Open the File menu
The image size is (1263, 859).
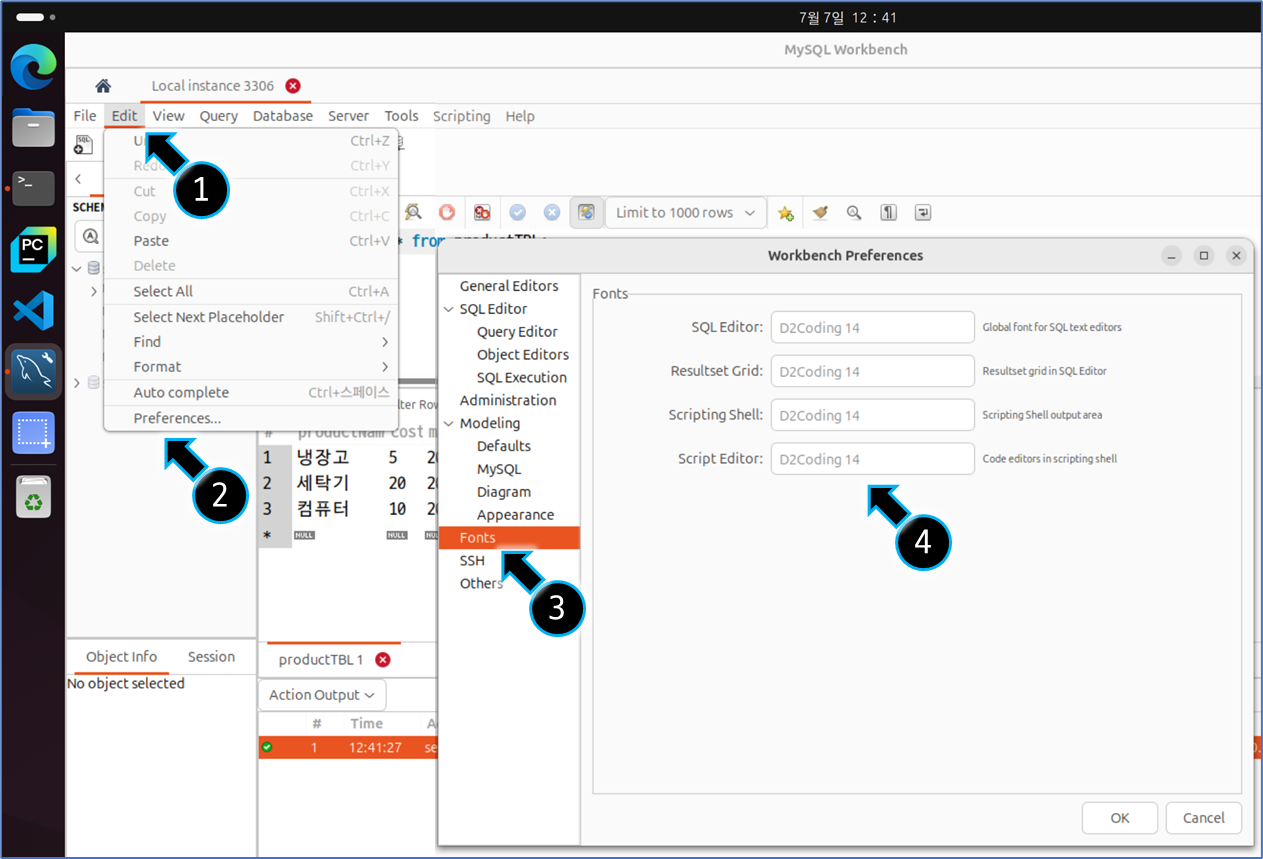click(85, 116)
